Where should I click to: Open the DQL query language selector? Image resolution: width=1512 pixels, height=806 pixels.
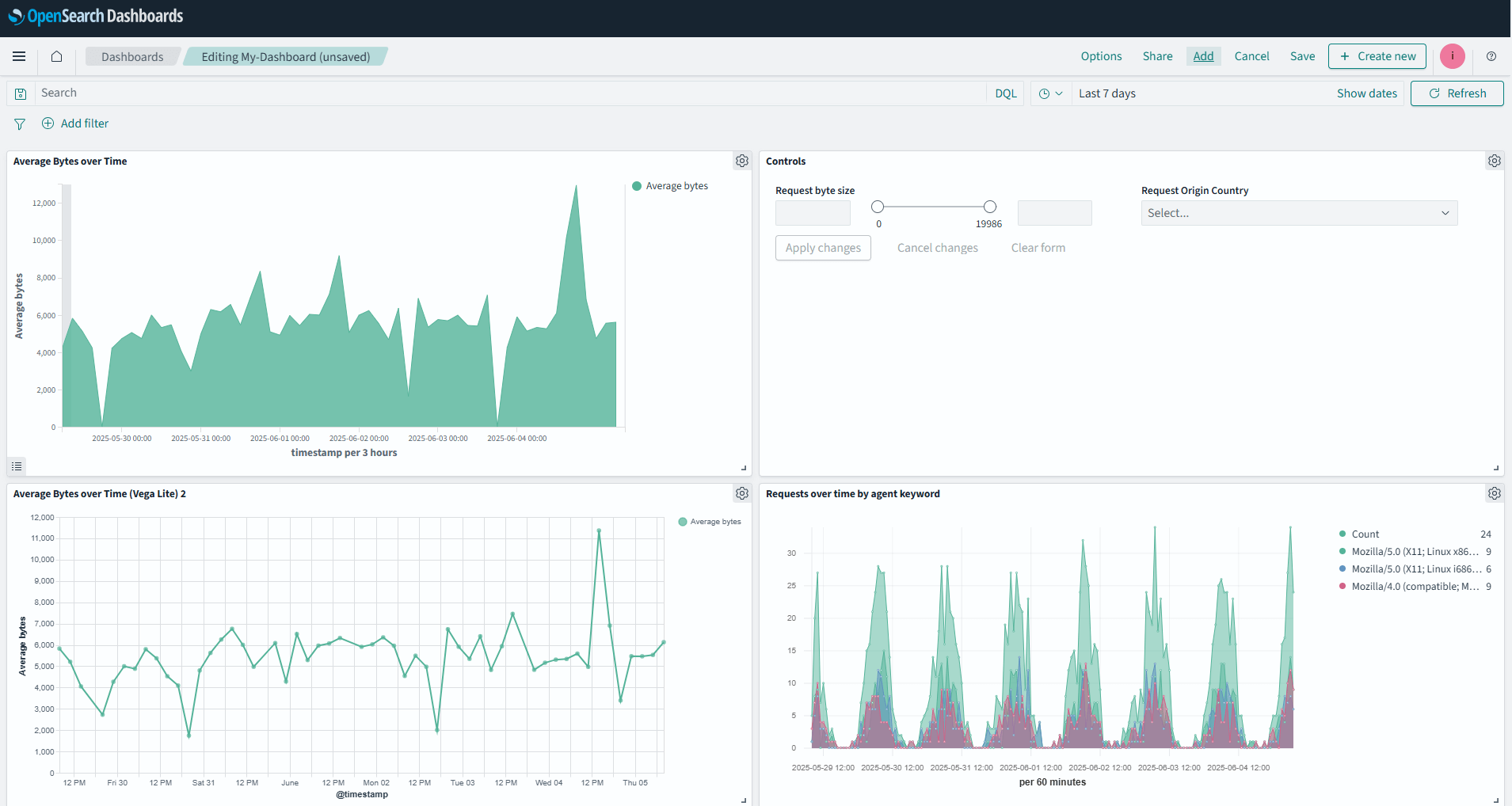point(1005,93)
